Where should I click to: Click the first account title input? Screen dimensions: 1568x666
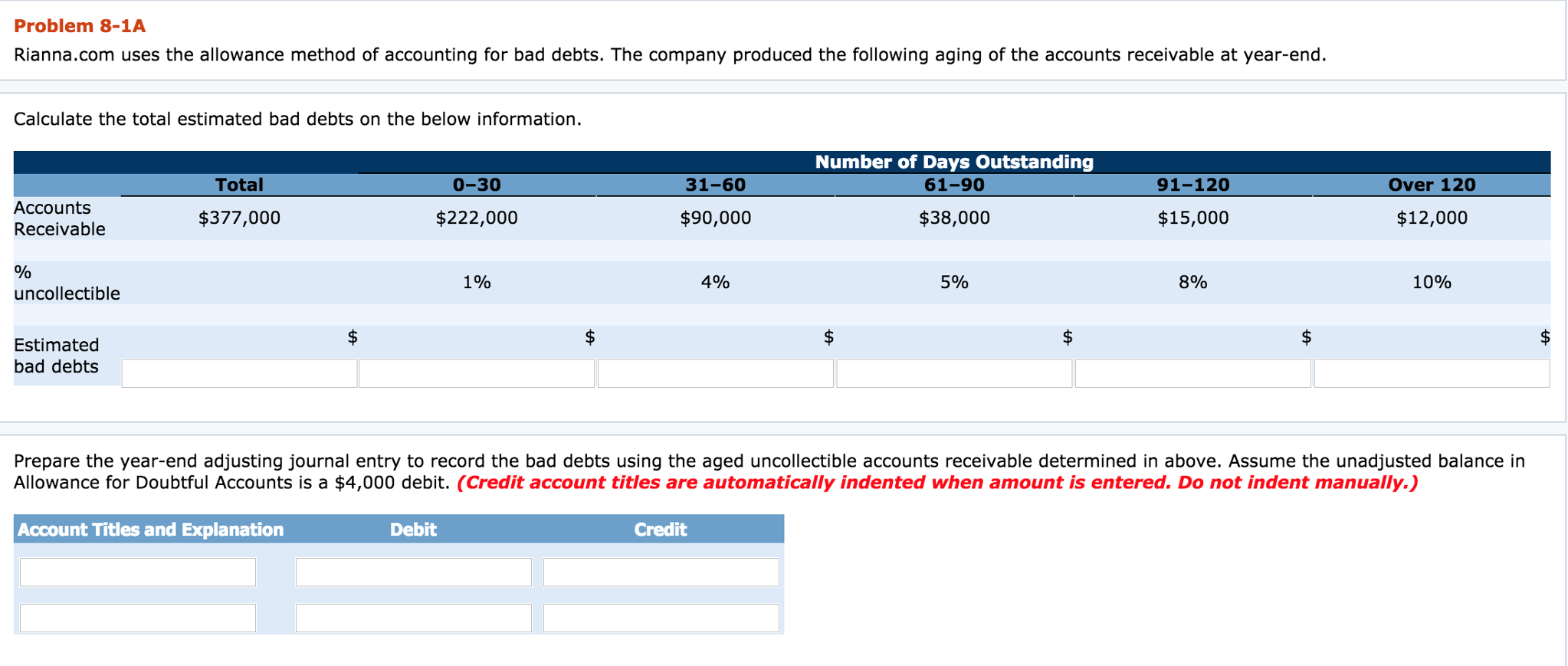pyautogui.click(x=138, y=572)
